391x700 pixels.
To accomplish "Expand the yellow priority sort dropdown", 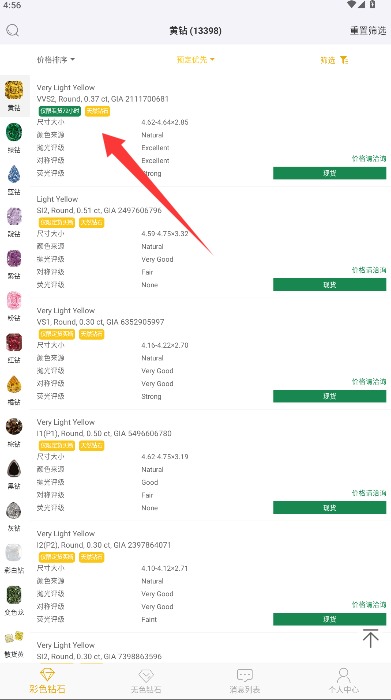I will [196, 59].
